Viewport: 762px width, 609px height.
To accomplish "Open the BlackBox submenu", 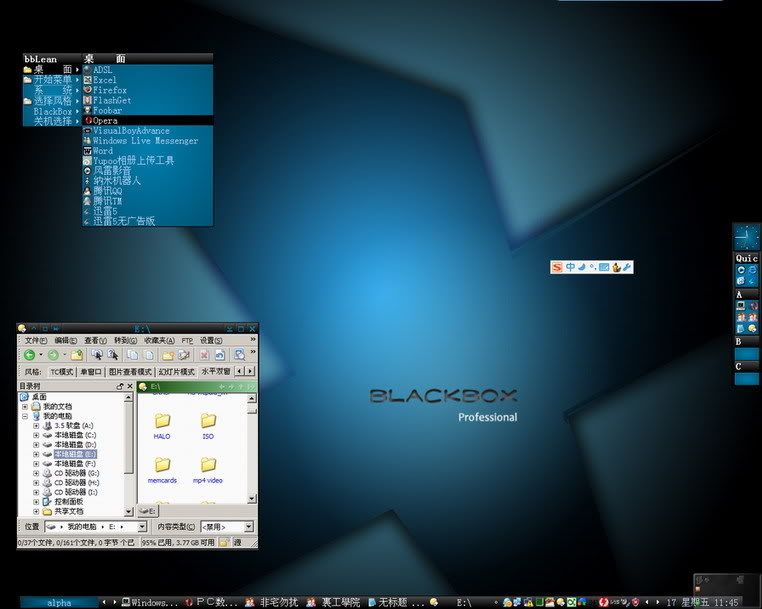I will [x=52, y=111].
